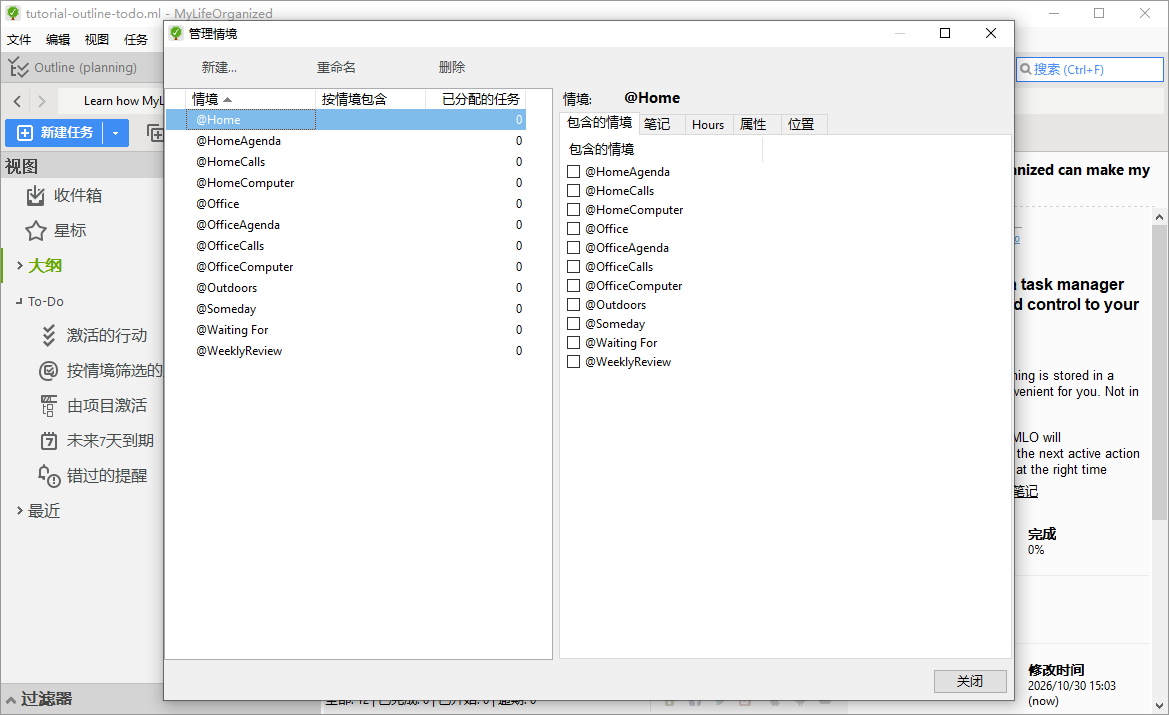Select the @Outdoors context row
Viewport: 1169px width, 715px height.
click(346, 288)
